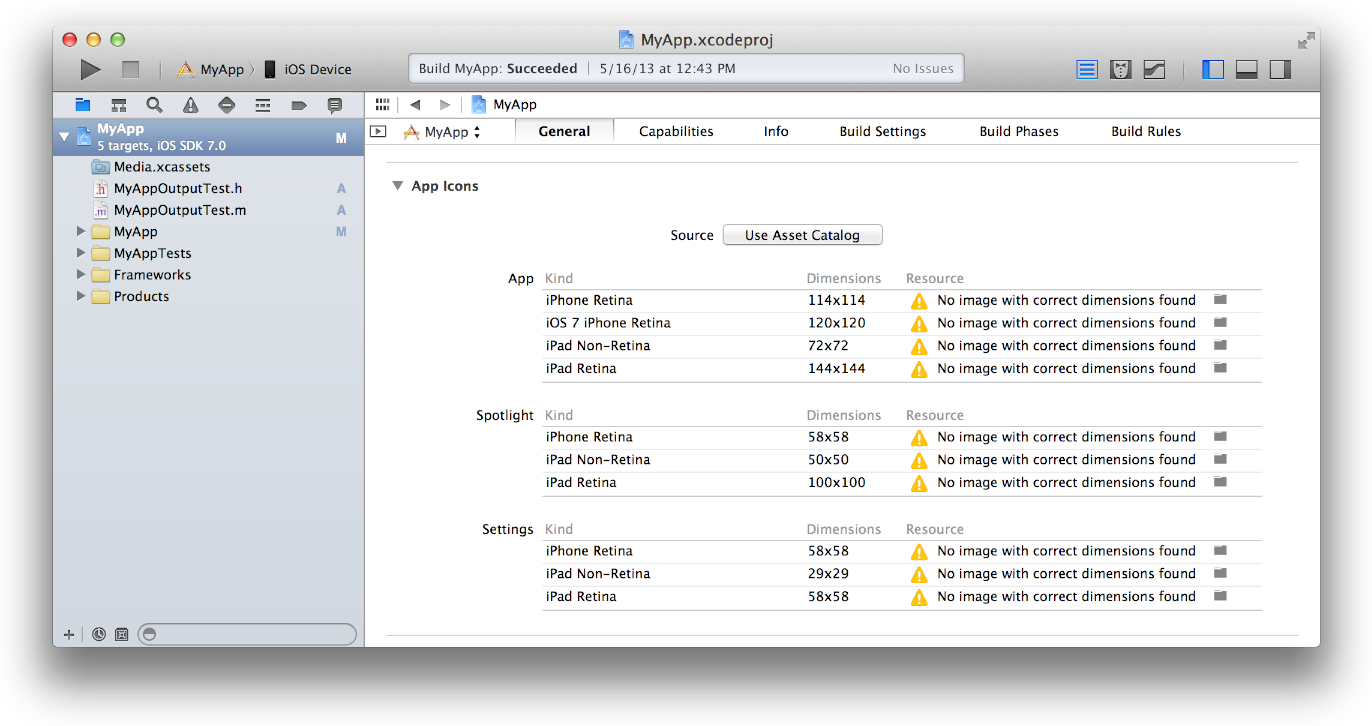Choose folder for Settings iPad Non-Retina 29x29
The width and height of the screenshot is (1372, 726).
coord(1220,574)
